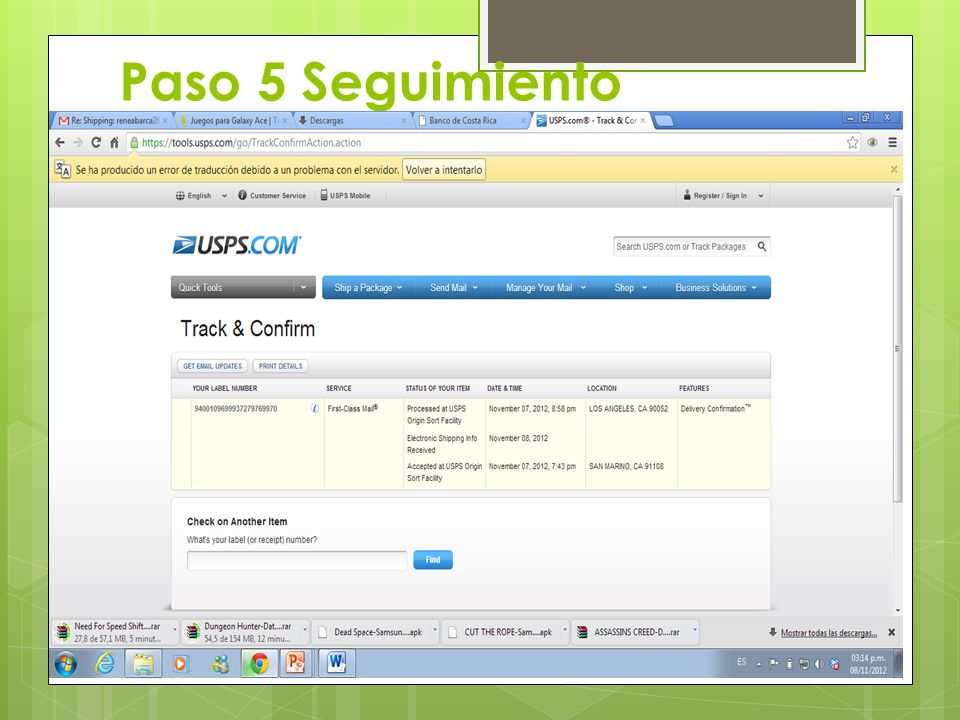Click GET EMAIL UPDATES button

pyautogui.click(x=212, y=366)
